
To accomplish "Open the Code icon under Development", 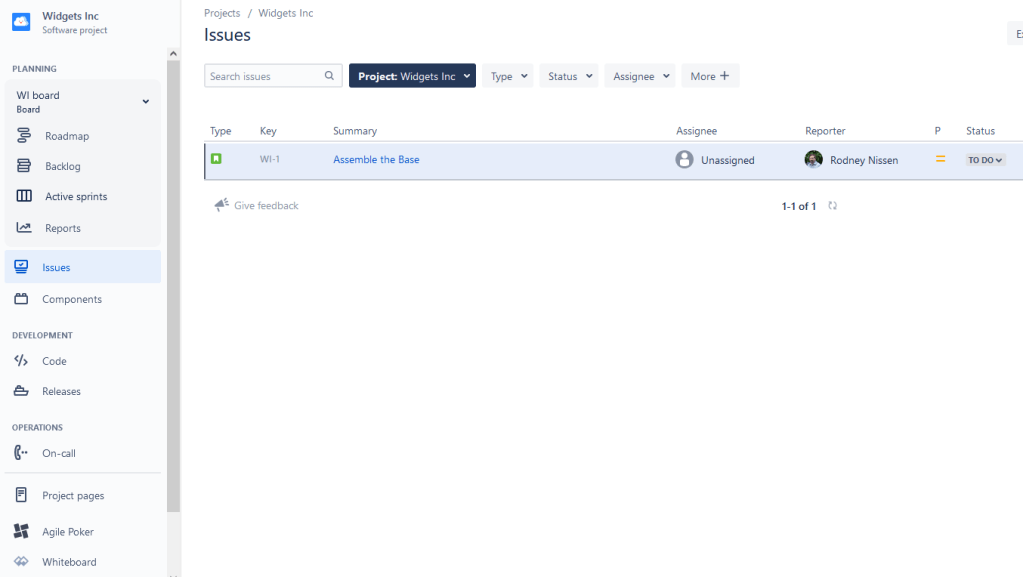I will point(21,361).
